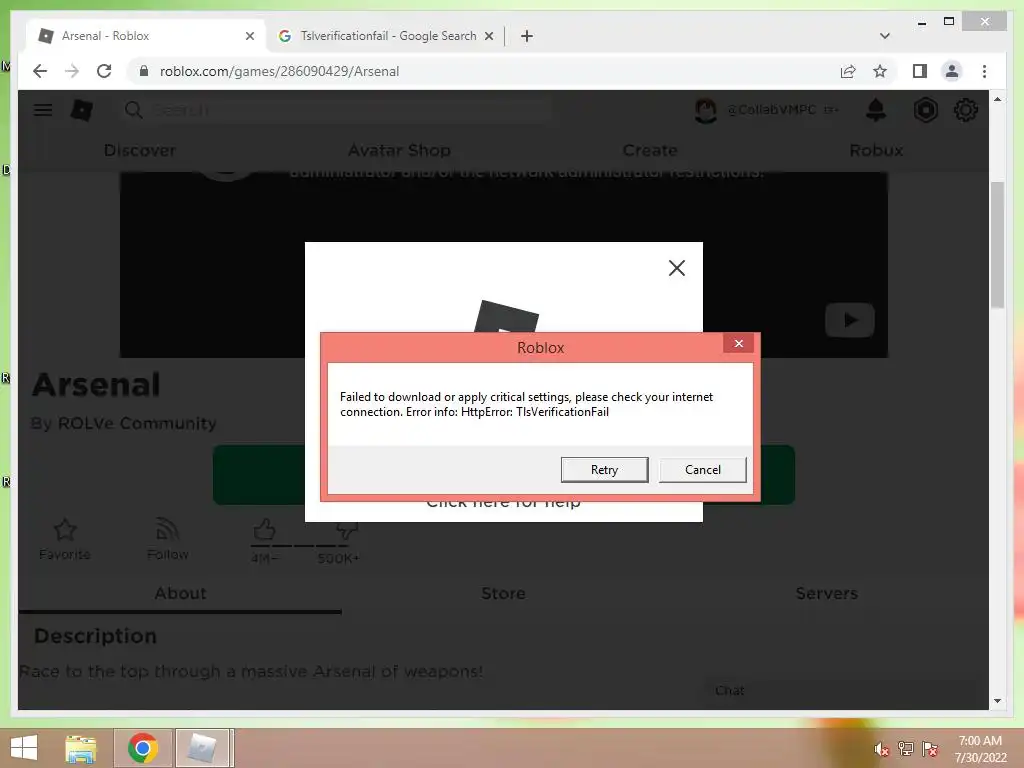Click the lock icon in the address bar
The image size is (1024, 768).
click(x=144, y=71)
